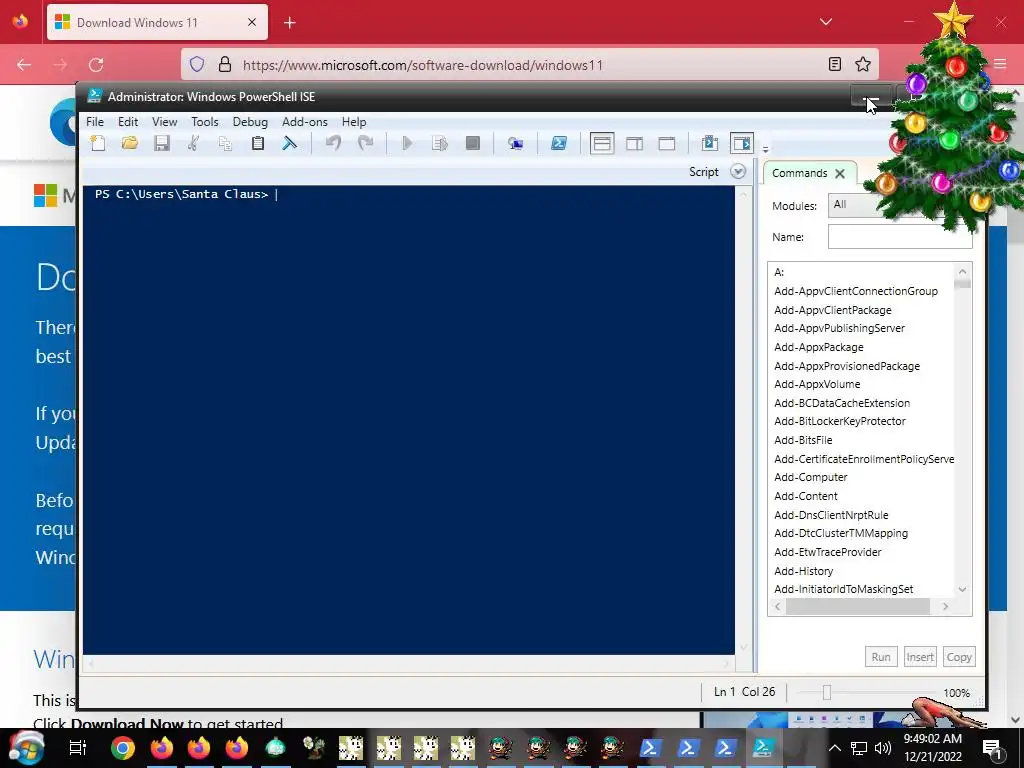
Task: Open the Edit menu
Action: [128, 121]
